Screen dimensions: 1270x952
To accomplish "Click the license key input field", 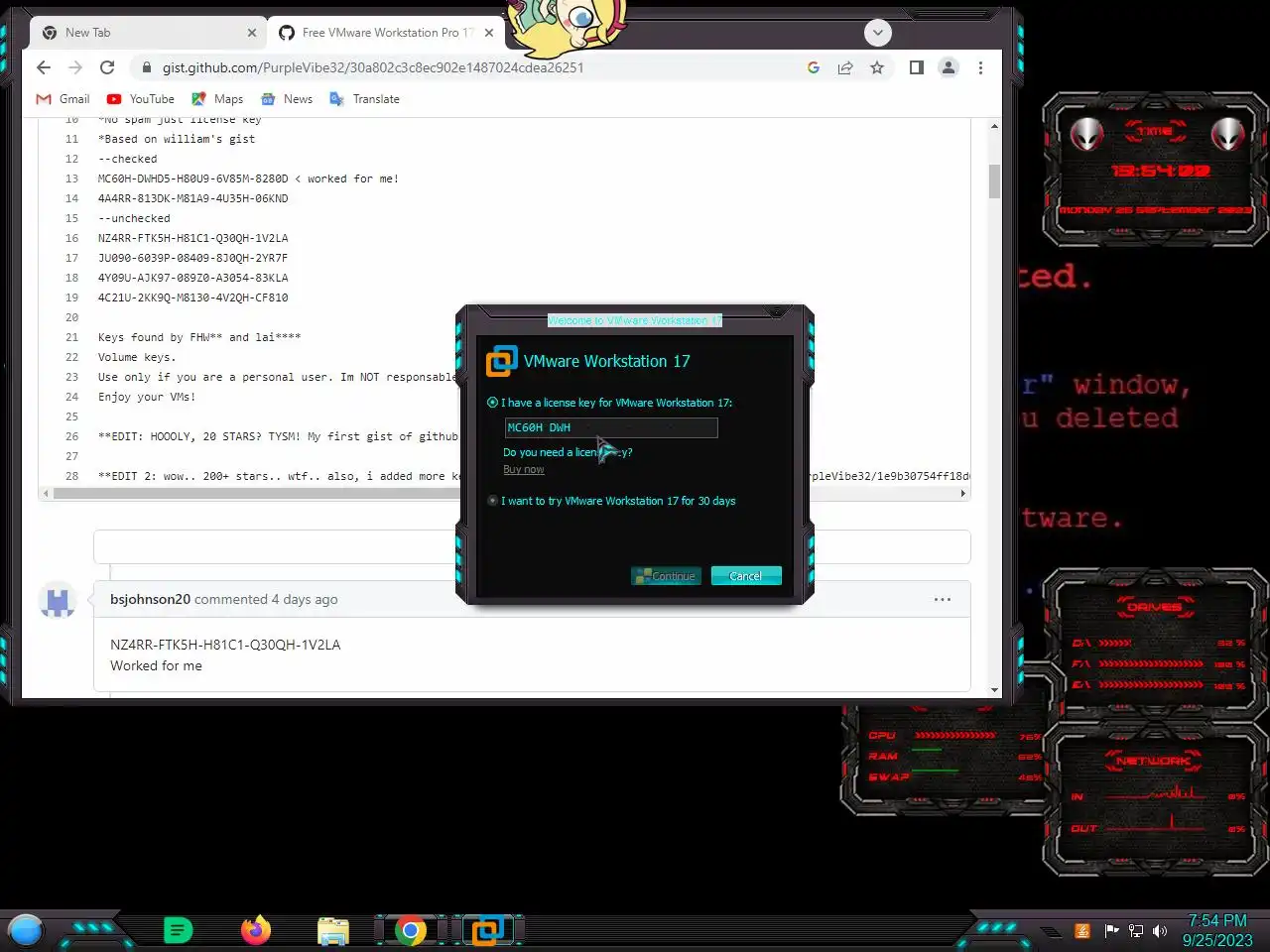I will click(x=611, y=427).
